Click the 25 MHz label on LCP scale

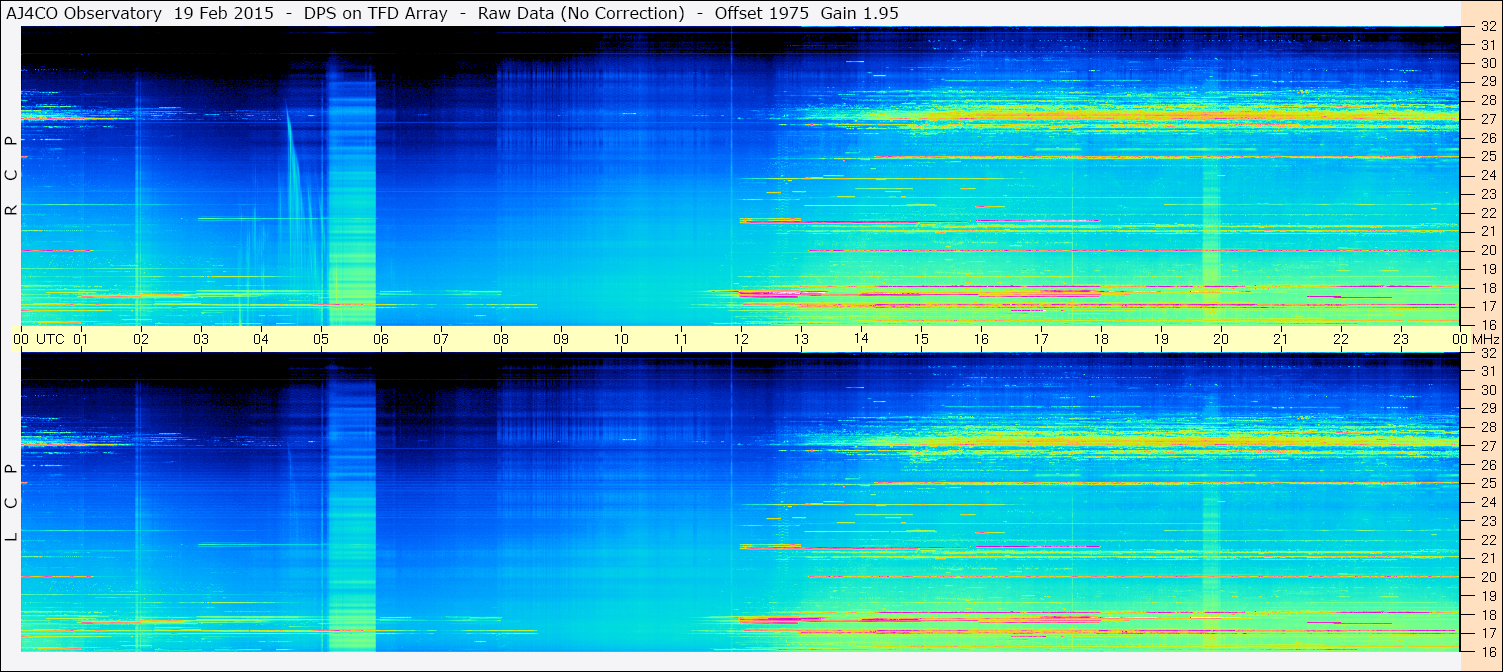tap(1488, 484)
